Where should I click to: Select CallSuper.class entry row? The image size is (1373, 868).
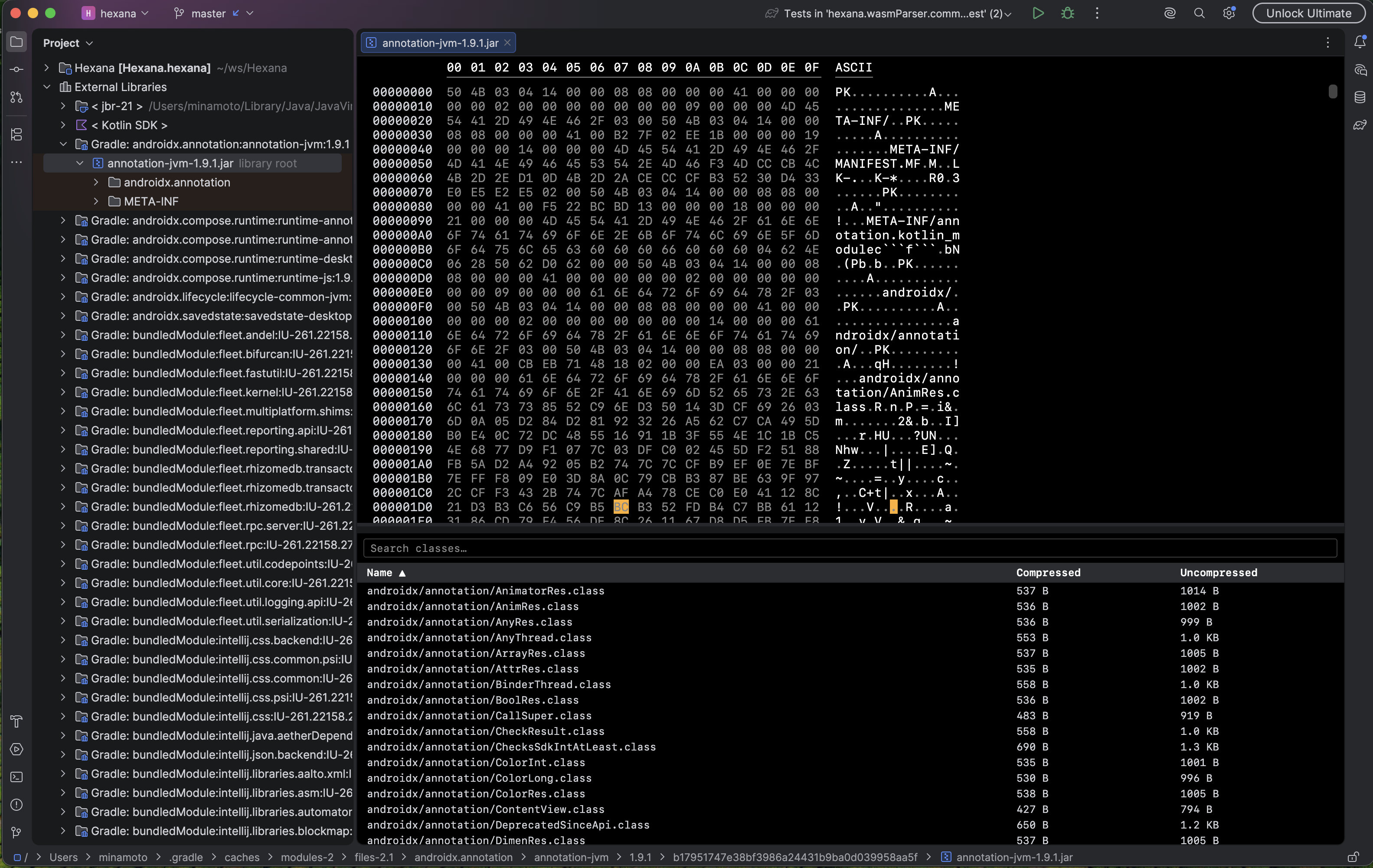(x=850, y=716)
